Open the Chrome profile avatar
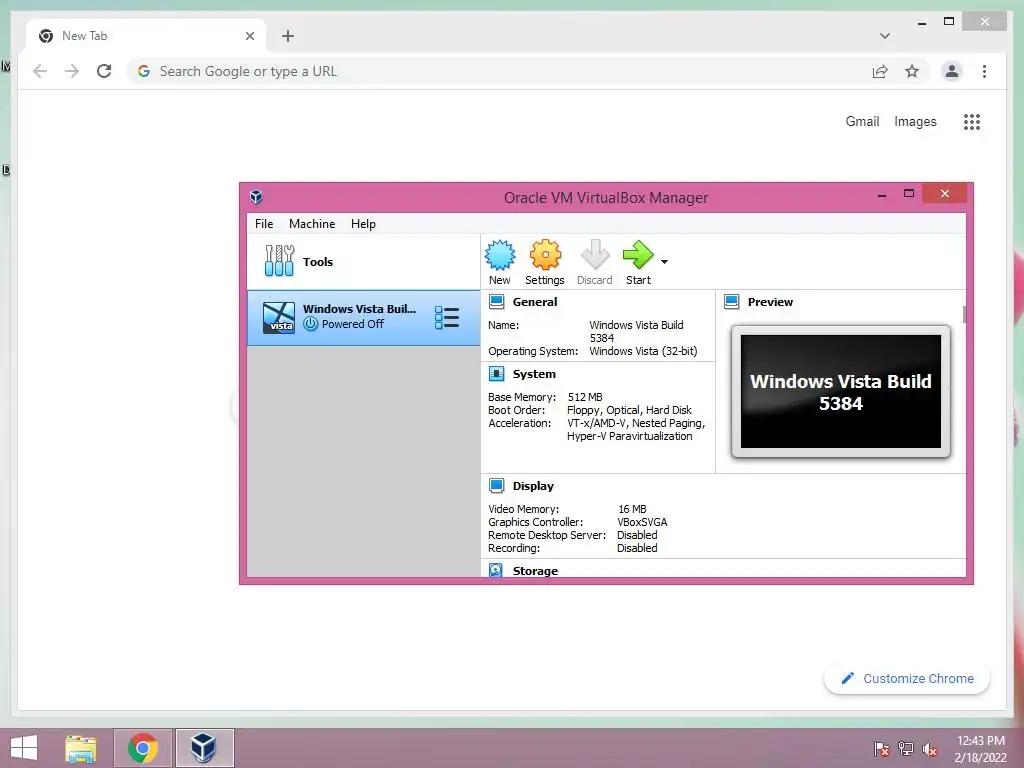This screenshot has width=1024, height=768. [952, 71]
